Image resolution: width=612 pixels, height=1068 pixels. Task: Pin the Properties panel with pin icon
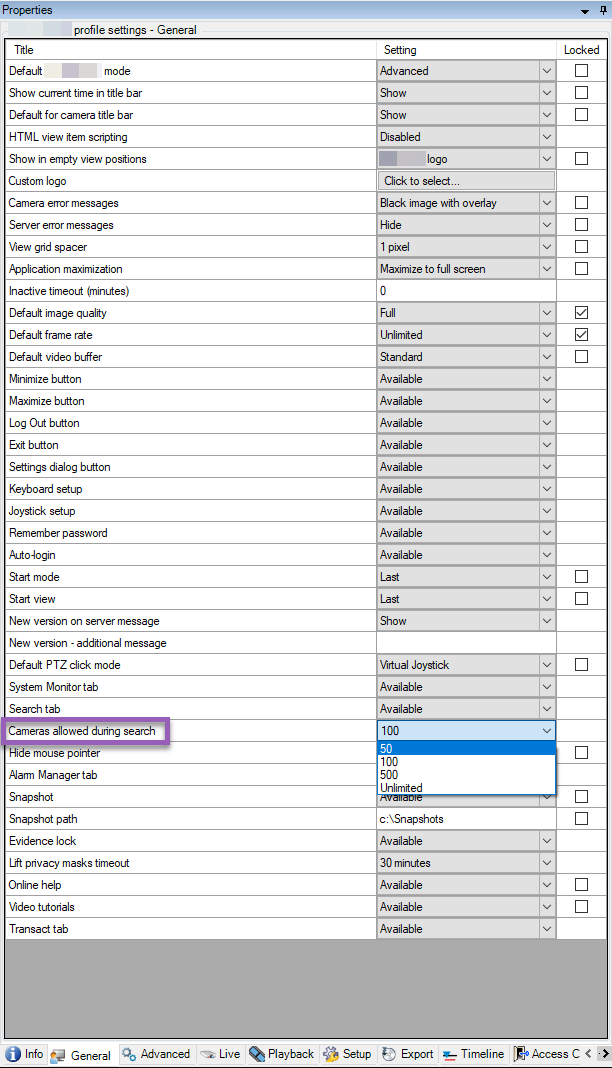point(601,10)
